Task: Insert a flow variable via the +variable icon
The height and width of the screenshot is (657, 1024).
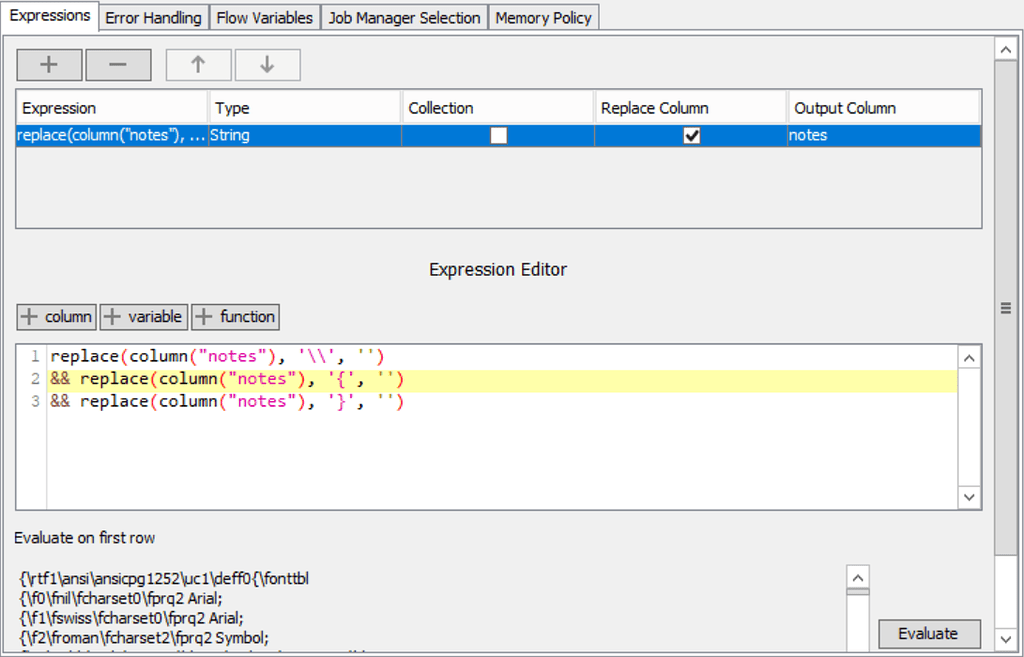Action: pos(143,316)
